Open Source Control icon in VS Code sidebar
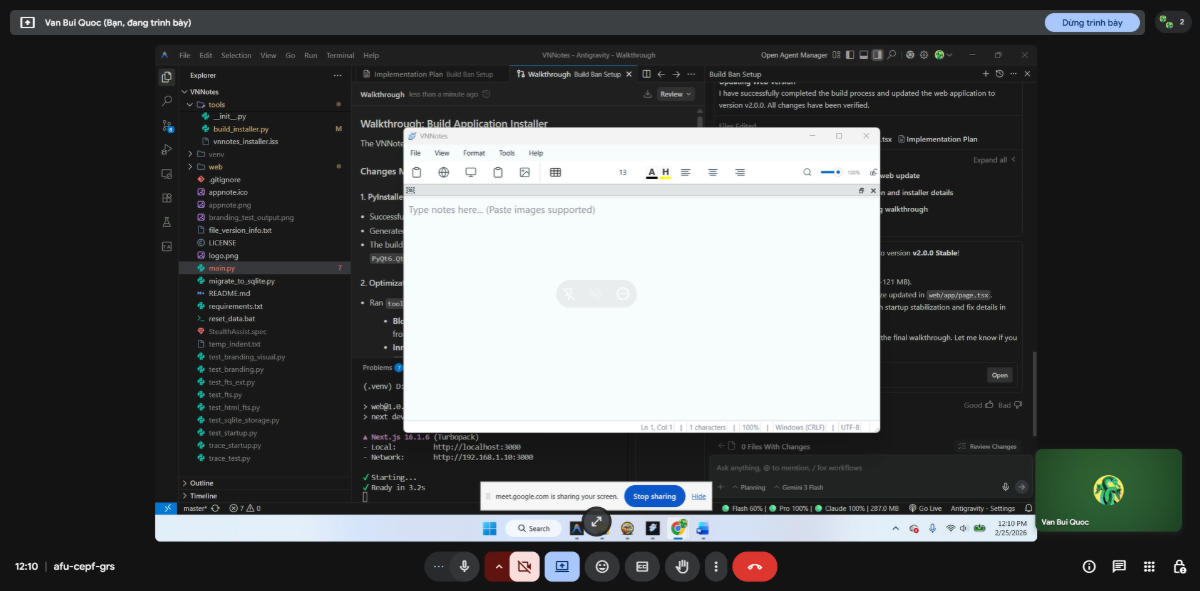Screen dimensions: 1200x591 [166, 128]
